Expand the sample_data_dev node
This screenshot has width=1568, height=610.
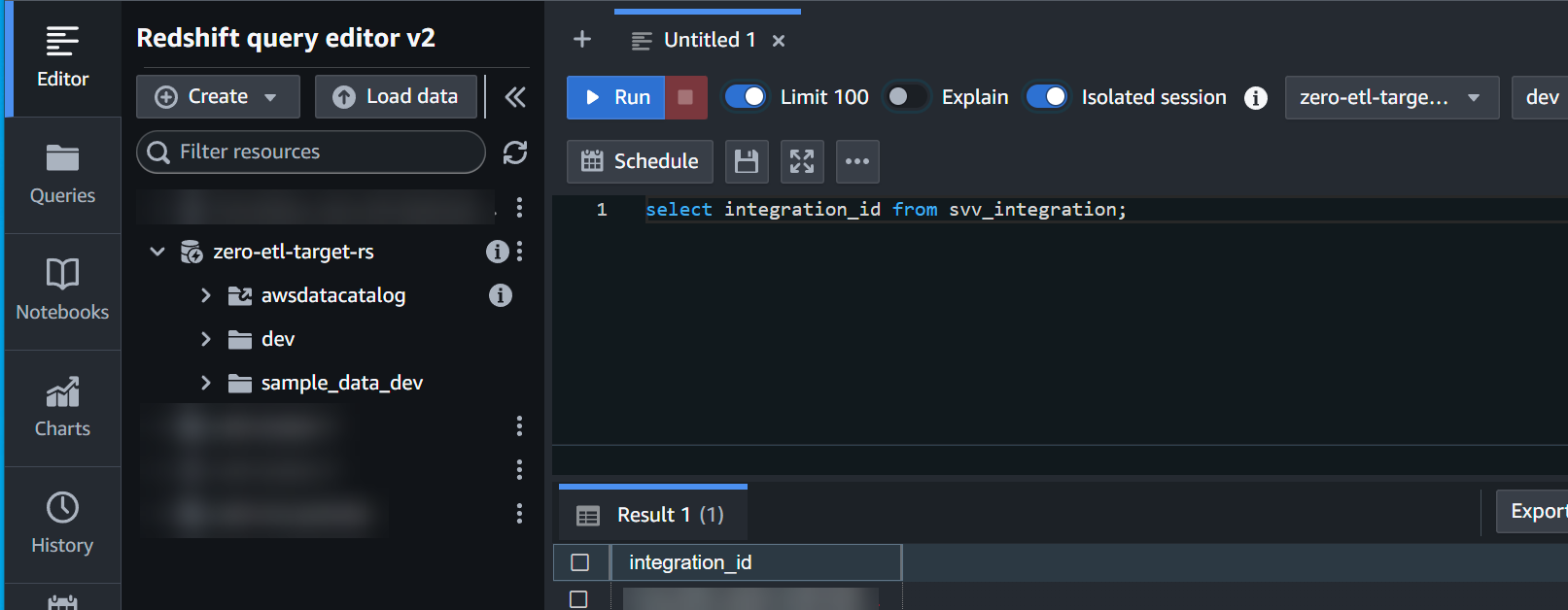[205, 383]
